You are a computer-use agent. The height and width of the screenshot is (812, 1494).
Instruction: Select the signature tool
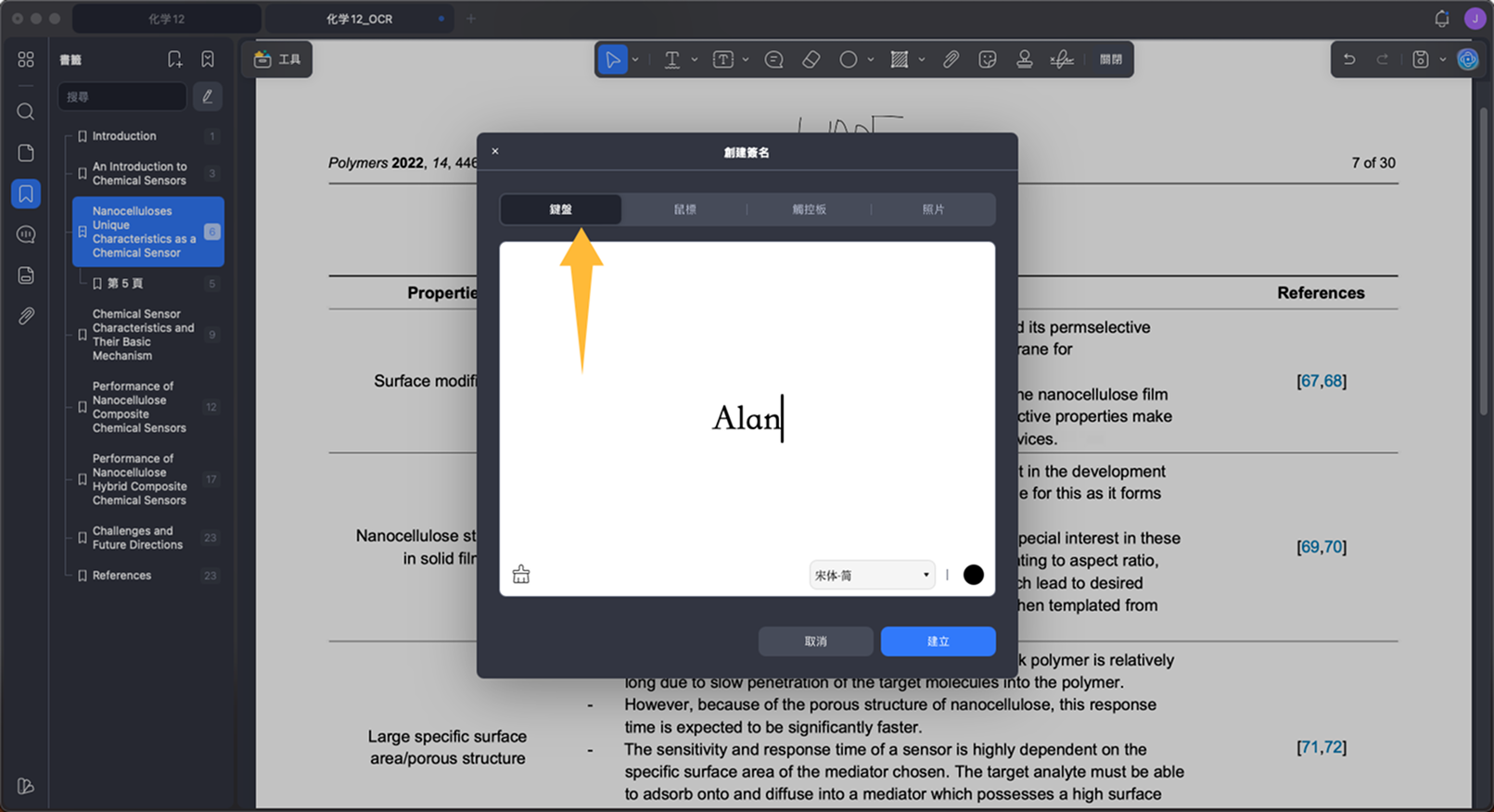1062,59
